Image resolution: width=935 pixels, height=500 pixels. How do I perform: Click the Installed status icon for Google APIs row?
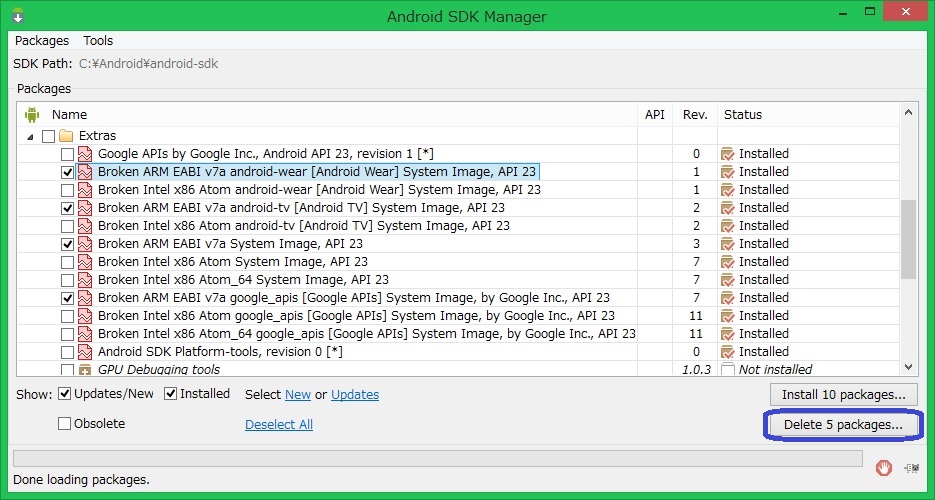pyautogui.click(x=727, y=154)
